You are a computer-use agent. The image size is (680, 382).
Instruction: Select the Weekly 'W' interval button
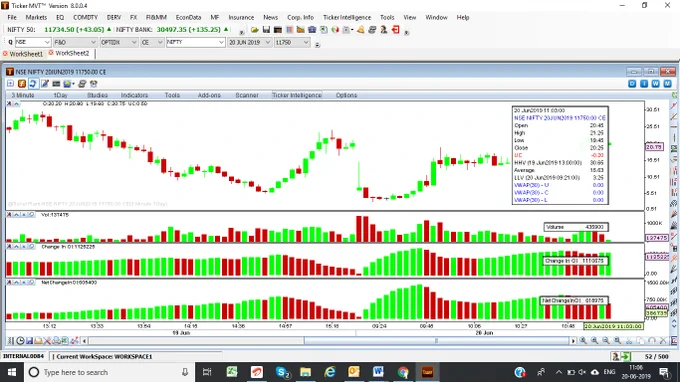[655, 84]
